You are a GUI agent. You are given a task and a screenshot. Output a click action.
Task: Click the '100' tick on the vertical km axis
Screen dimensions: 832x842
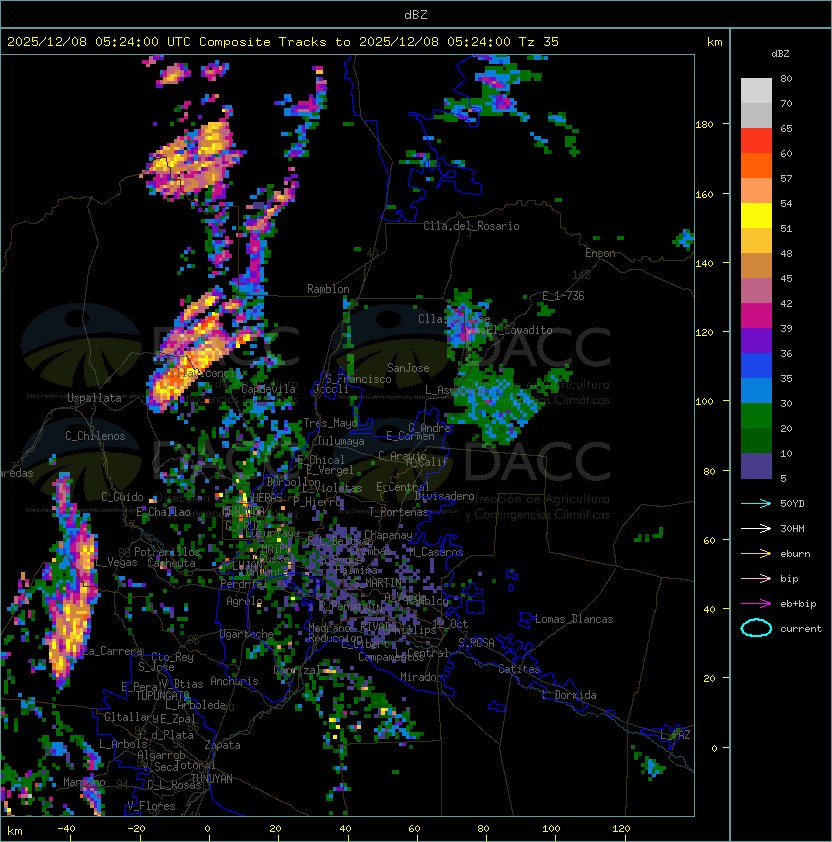(704, 402)
